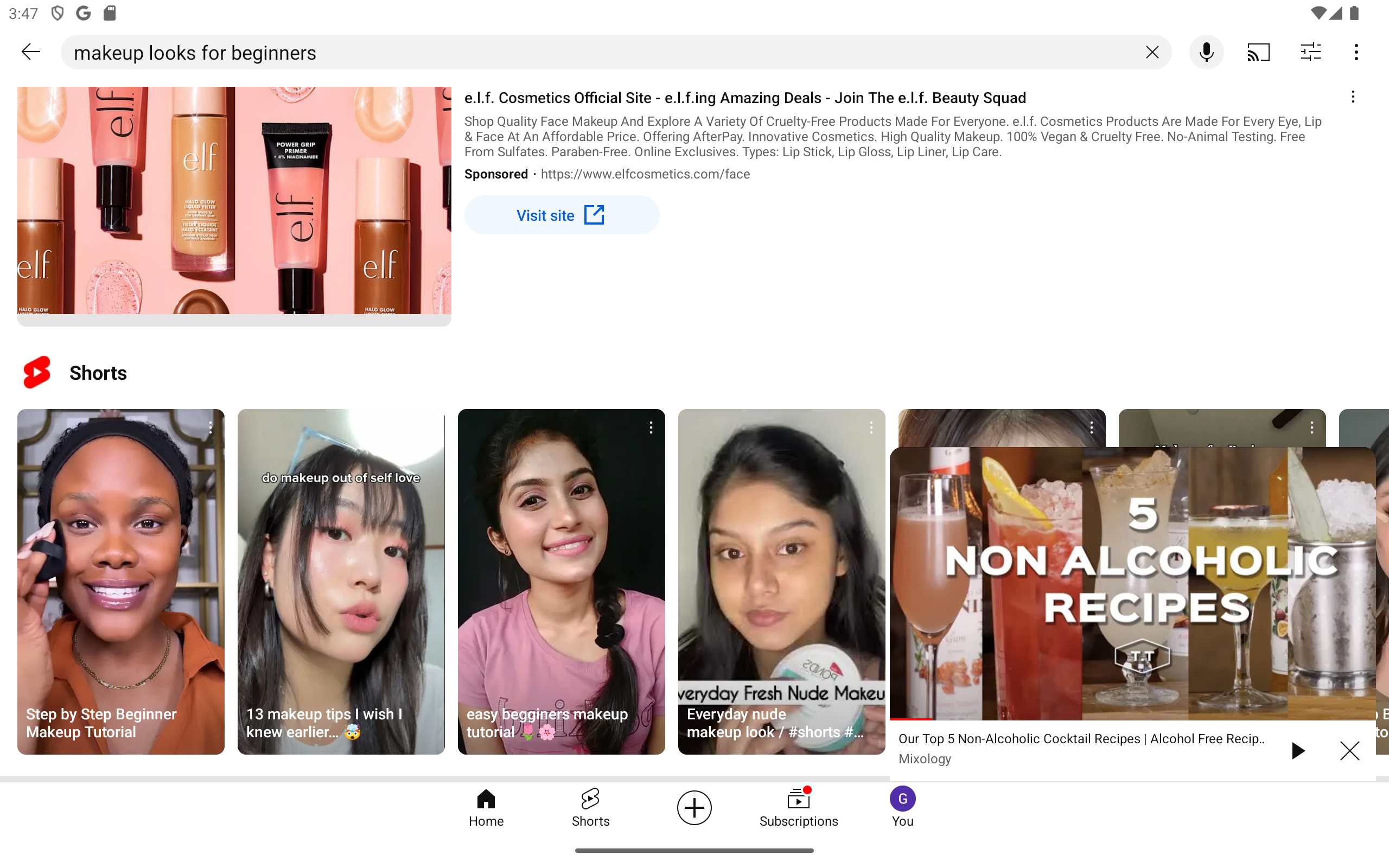Switch to the Shorts tab
This screenshot has height=868, width=1389.
(x=591, y=808)
